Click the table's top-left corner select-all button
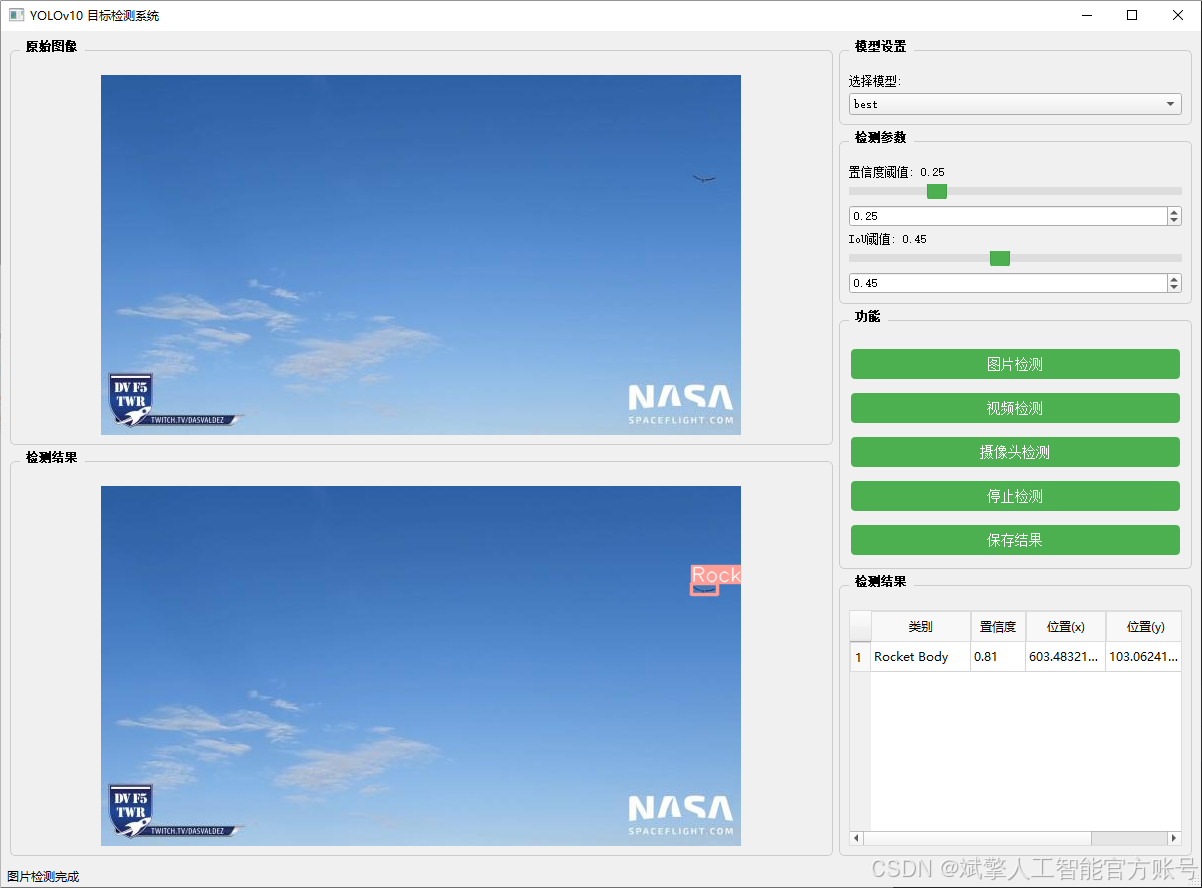This screenshot has height=888, width=1202. 860,627
